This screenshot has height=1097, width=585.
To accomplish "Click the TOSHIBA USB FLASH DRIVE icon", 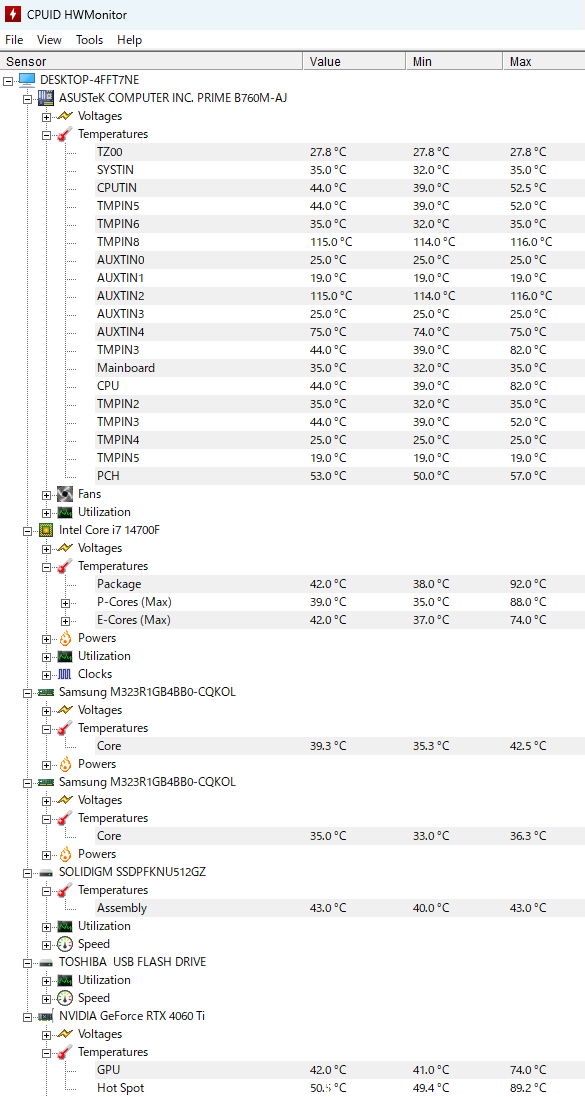I will (46, 962).
